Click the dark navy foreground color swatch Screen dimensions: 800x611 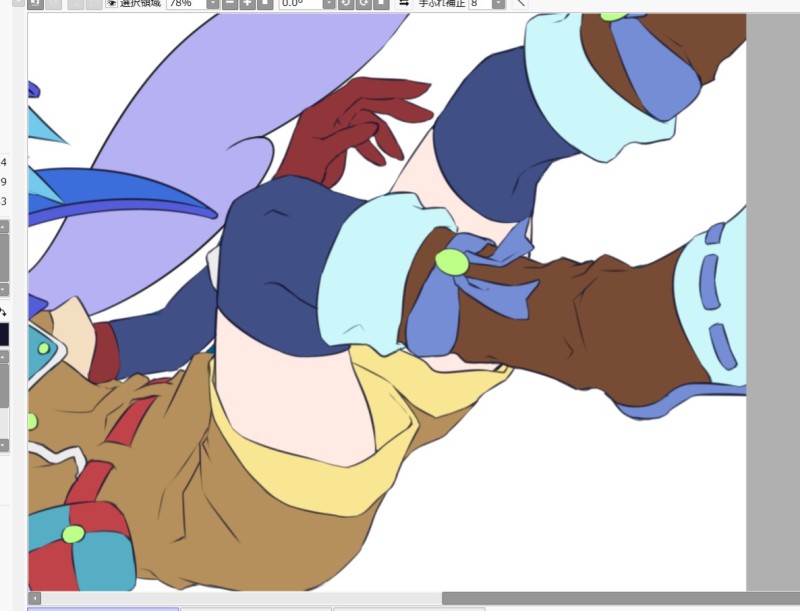4,334
